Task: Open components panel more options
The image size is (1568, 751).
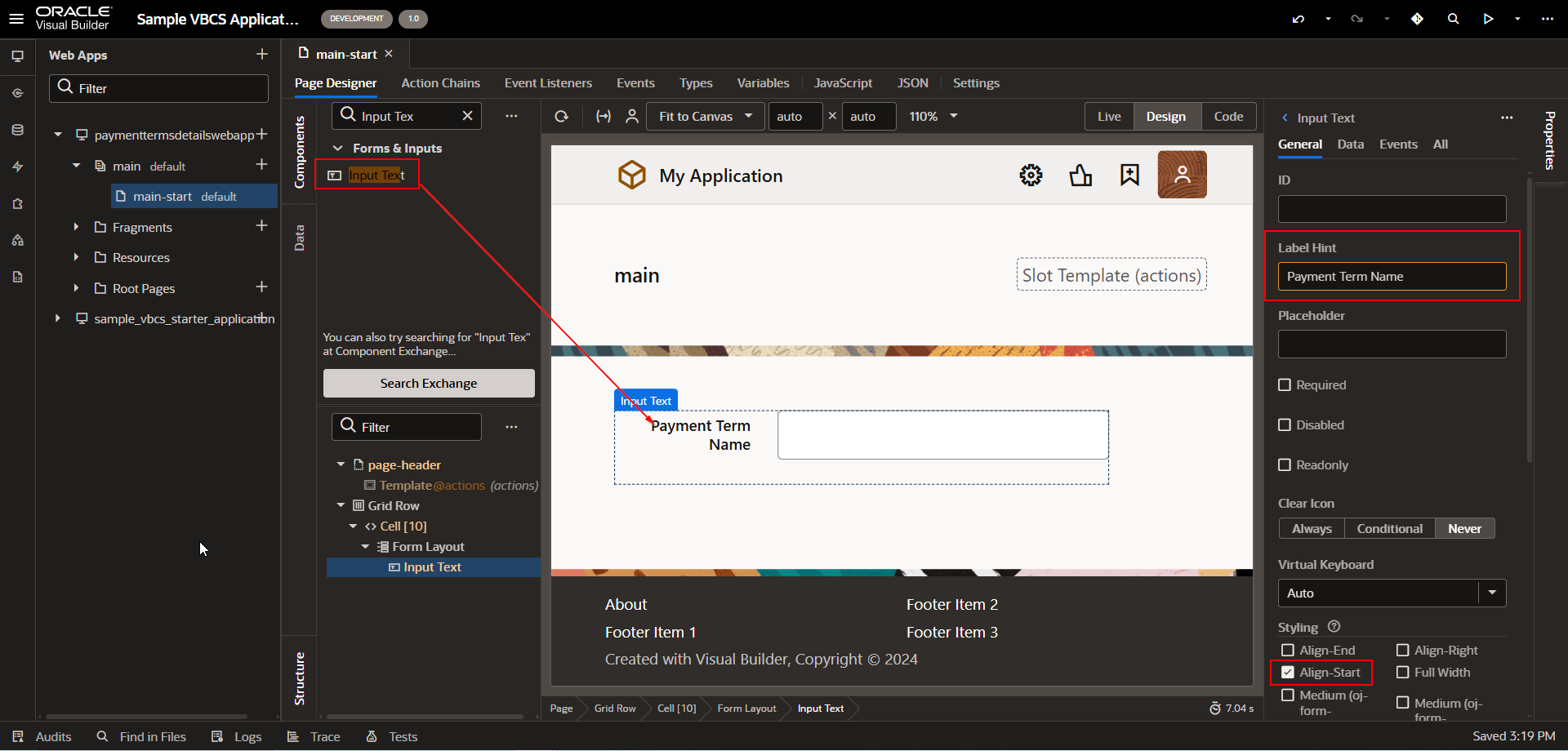Action: point(511,116)
